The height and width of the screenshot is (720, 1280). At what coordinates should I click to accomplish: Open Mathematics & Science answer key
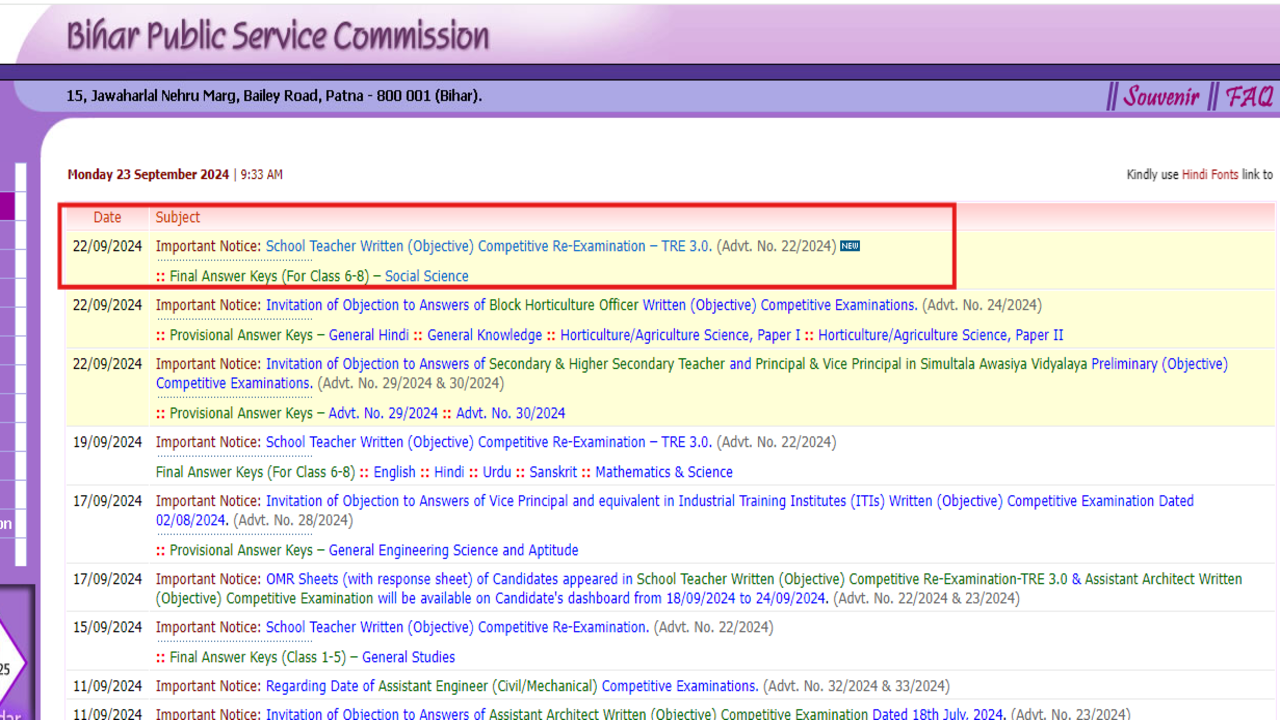[x=663, y=472]
